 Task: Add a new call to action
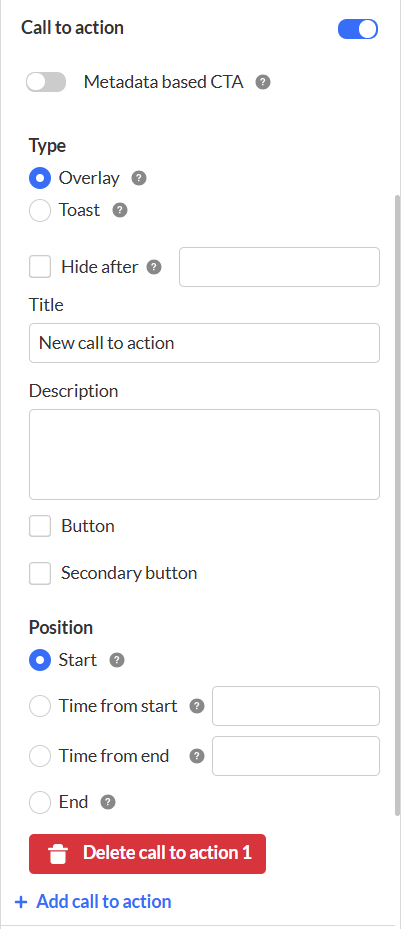tap(94, 902)
